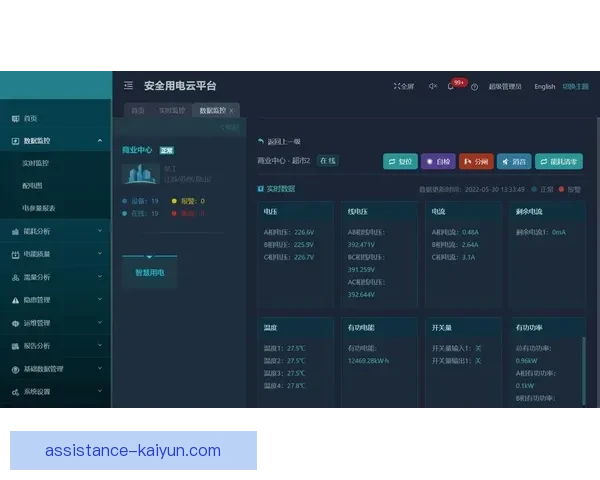Viewport: 600px width, 480px height.
Task: Expand the 报告分析 menu chevron
Action: click(100, 345)
